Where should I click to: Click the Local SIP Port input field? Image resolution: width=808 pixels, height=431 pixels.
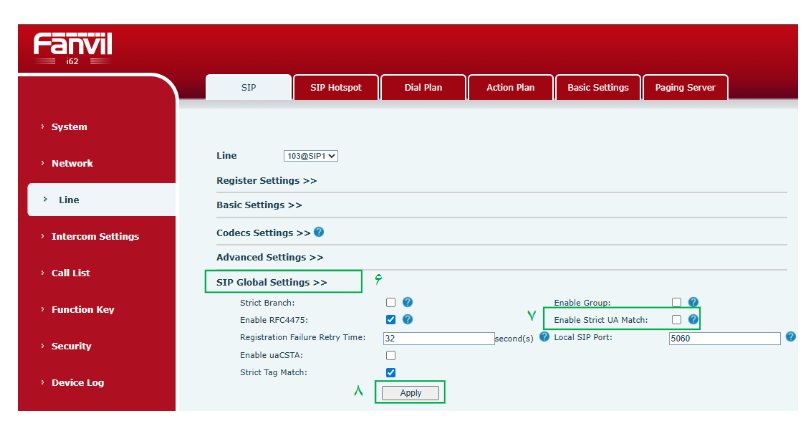pos(725,338)
